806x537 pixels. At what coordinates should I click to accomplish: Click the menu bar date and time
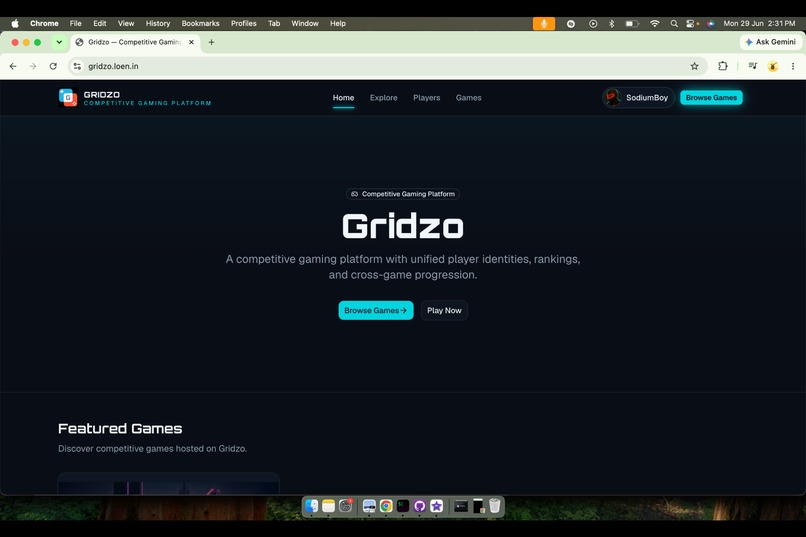759,24
